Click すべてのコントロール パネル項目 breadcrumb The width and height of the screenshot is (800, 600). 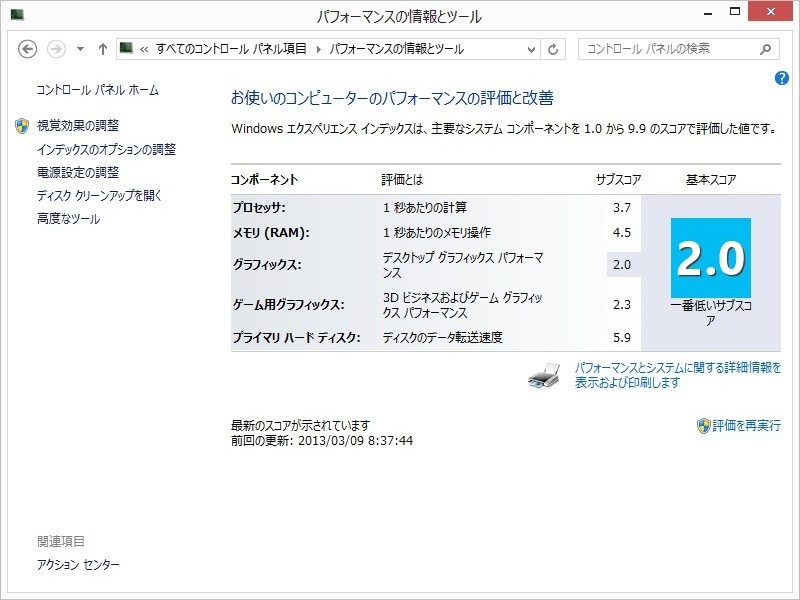click(231, 49)
